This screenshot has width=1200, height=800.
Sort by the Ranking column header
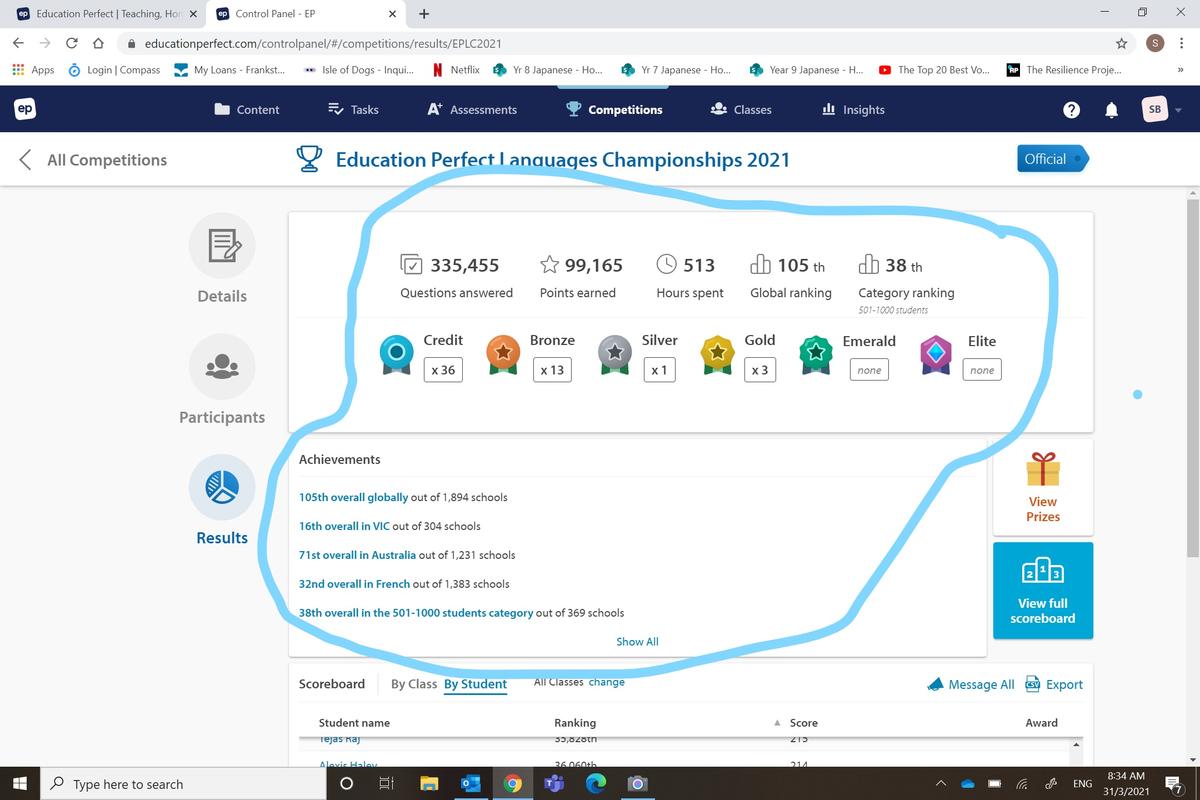[575, 722]
